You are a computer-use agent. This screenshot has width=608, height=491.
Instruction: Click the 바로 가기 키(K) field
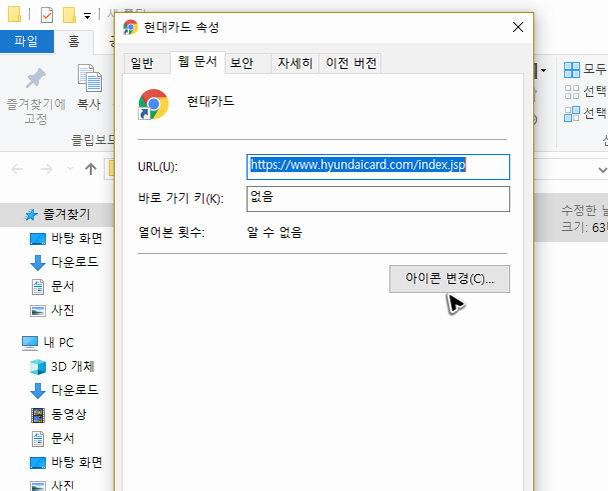(378, 199)
